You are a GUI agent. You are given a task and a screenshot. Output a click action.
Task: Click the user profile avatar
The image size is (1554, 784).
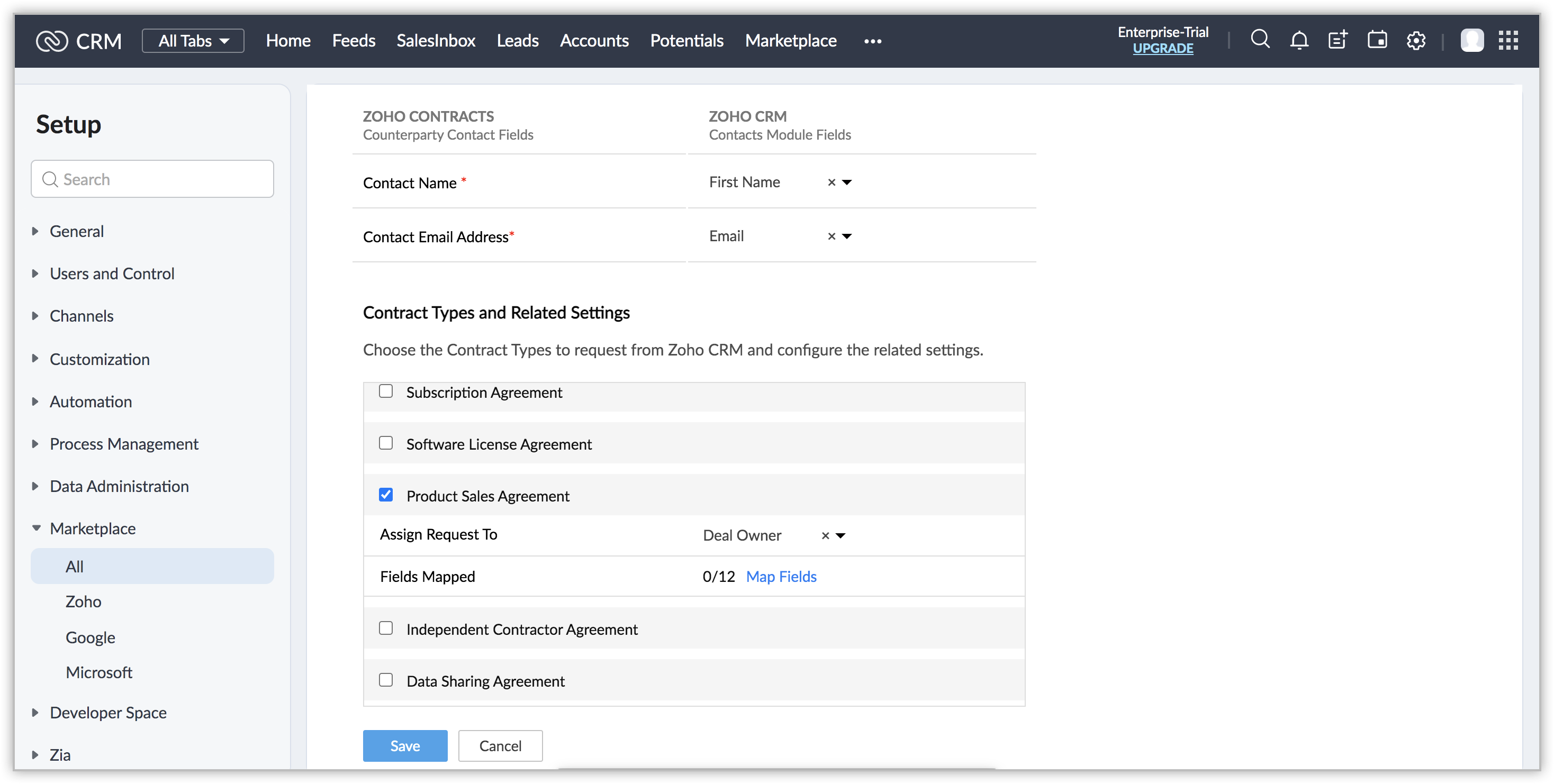[x=1471, y=40]
